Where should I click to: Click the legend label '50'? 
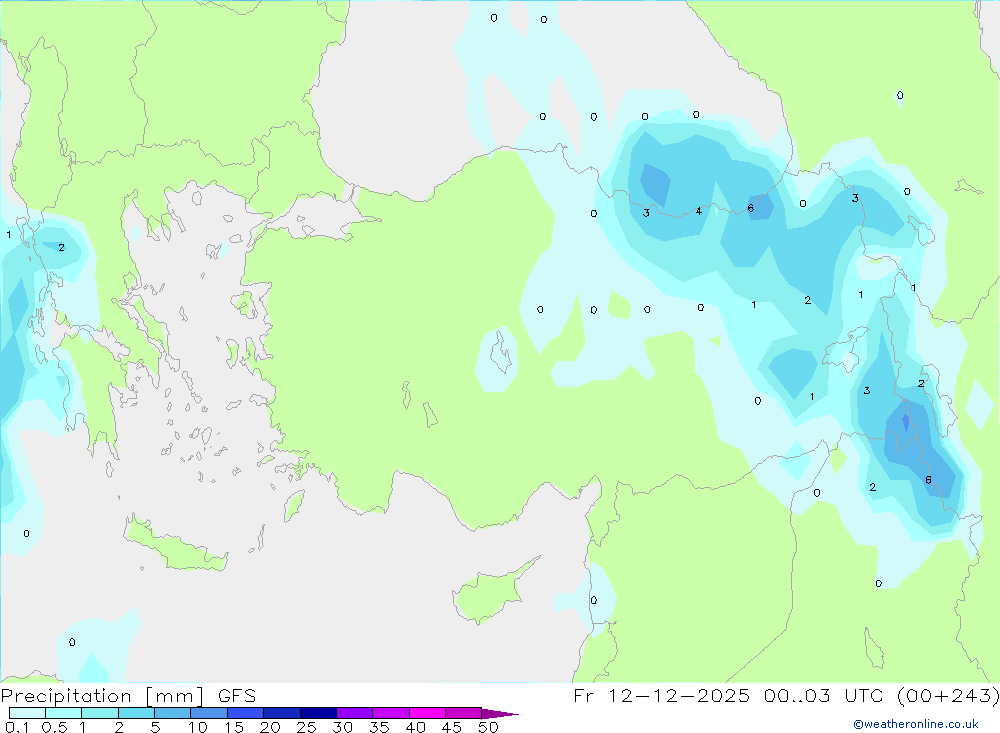488,727
